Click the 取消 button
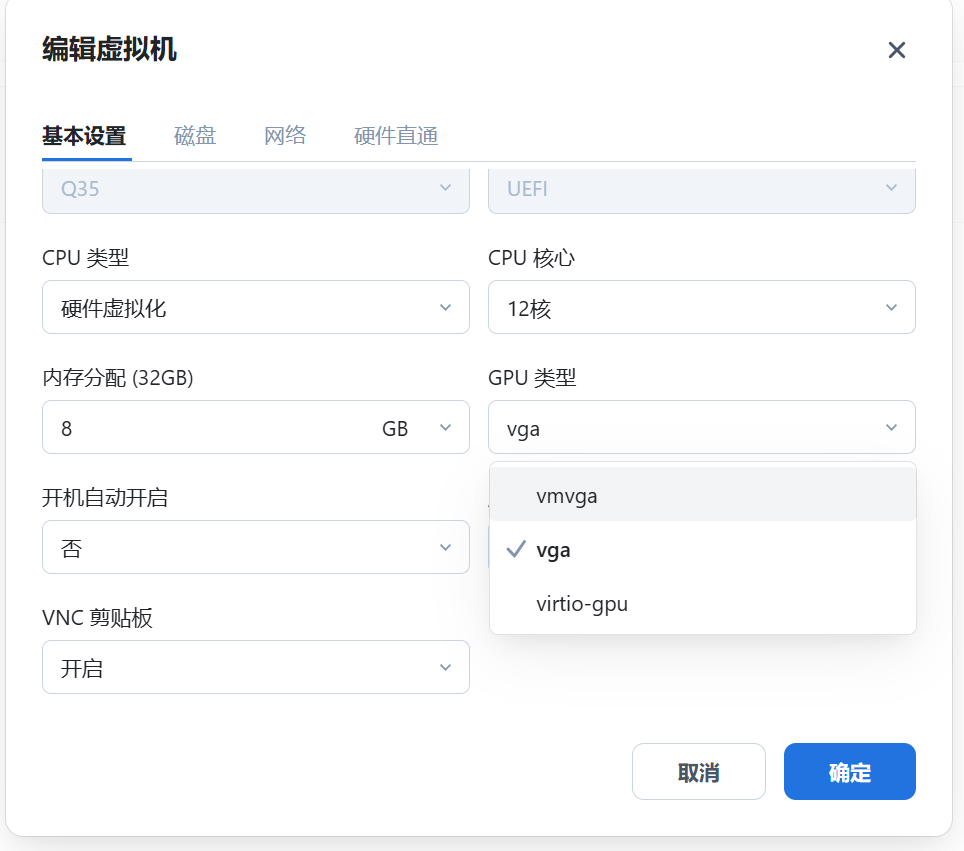 pyautogui.click(x=698, y=772)
